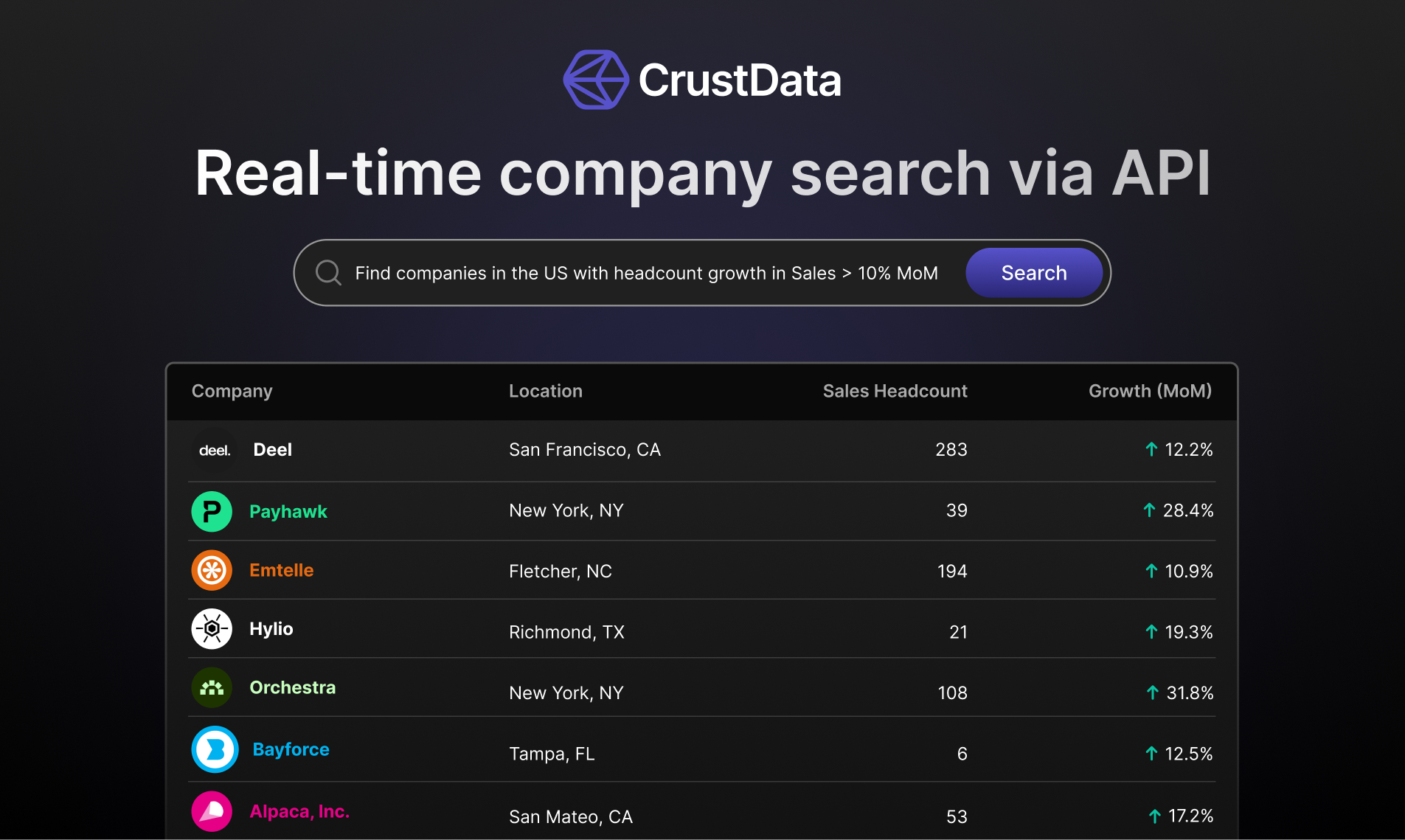Click the 19.3% growth value

[x=1189, y=632]
